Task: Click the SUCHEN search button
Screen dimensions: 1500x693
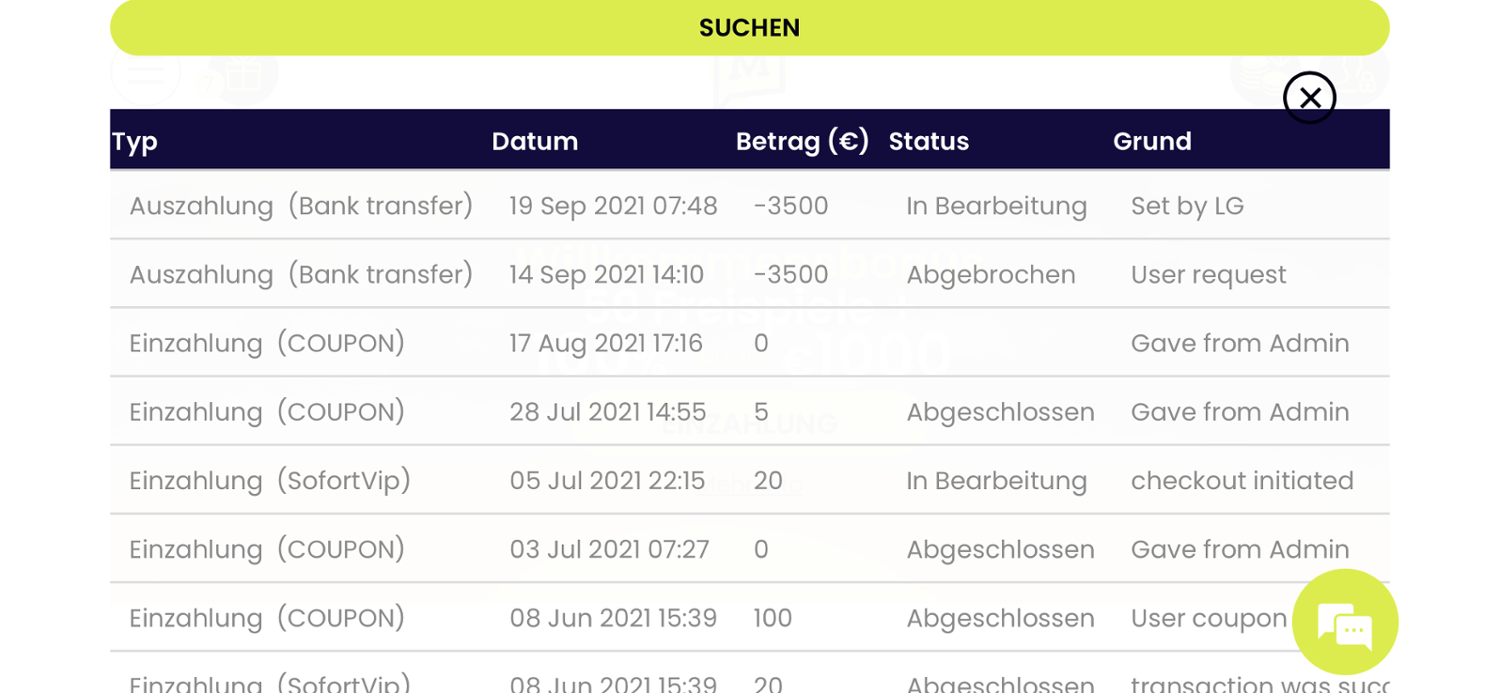Action: tap(749, 27)
